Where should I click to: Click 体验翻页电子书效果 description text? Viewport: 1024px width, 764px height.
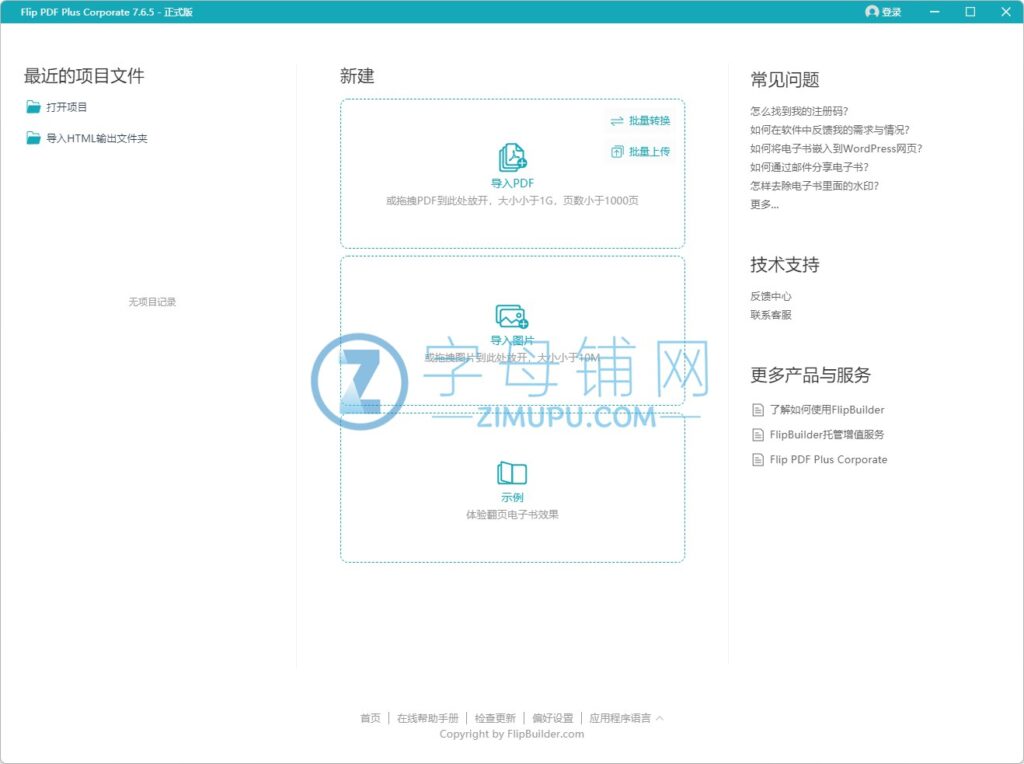[512, 515]
